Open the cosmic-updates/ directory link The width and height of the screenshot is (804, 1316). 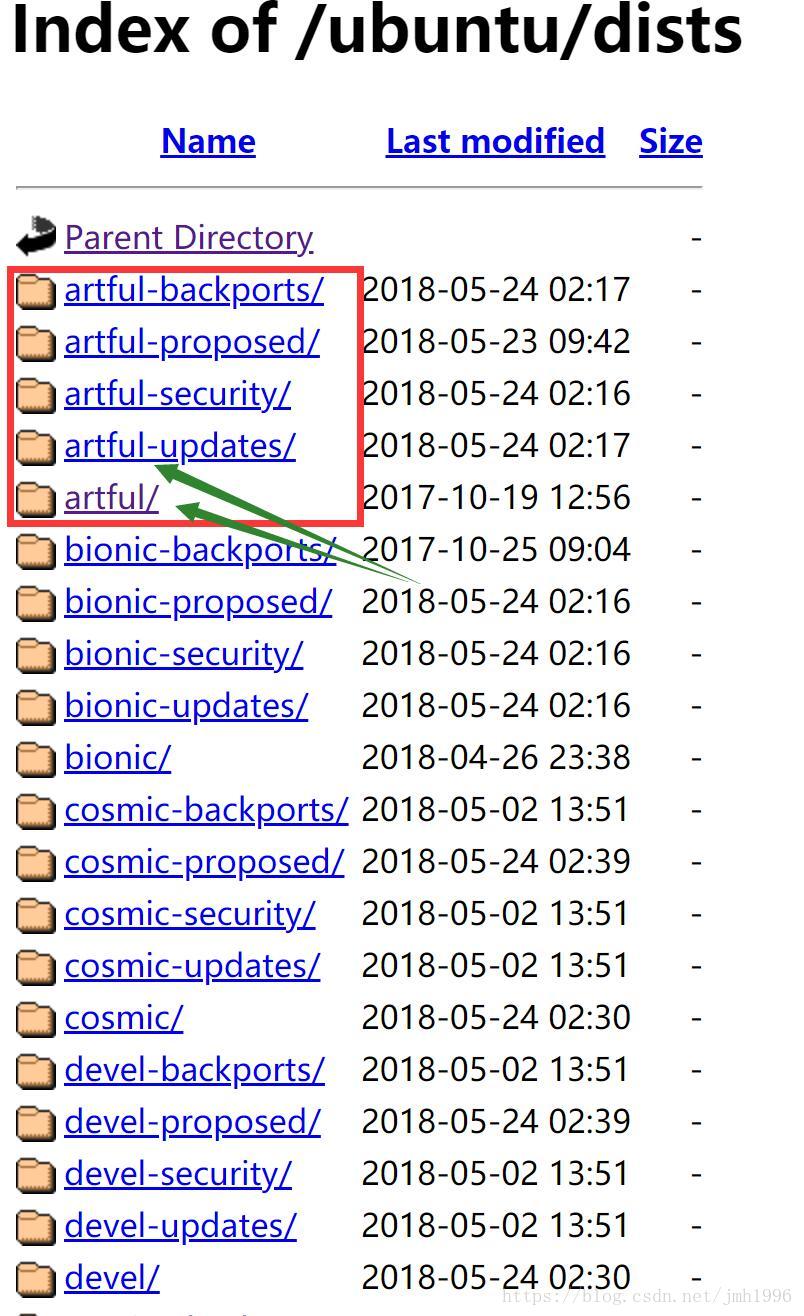point(192,965)
